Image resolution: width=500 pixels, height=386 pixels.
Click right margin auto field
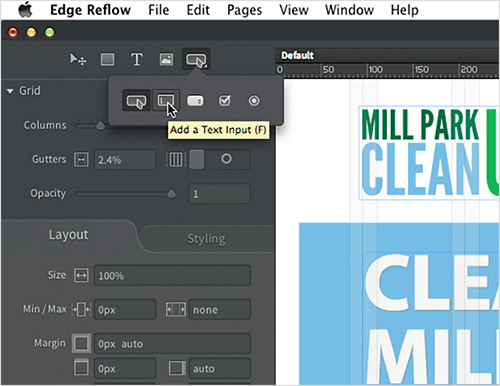[219, 369]
